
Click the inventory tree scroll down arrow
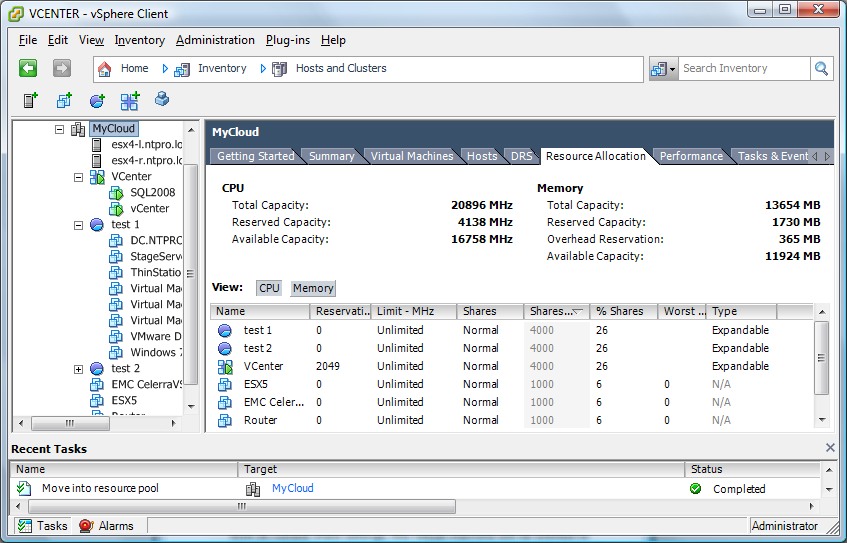tap(191, 406)
